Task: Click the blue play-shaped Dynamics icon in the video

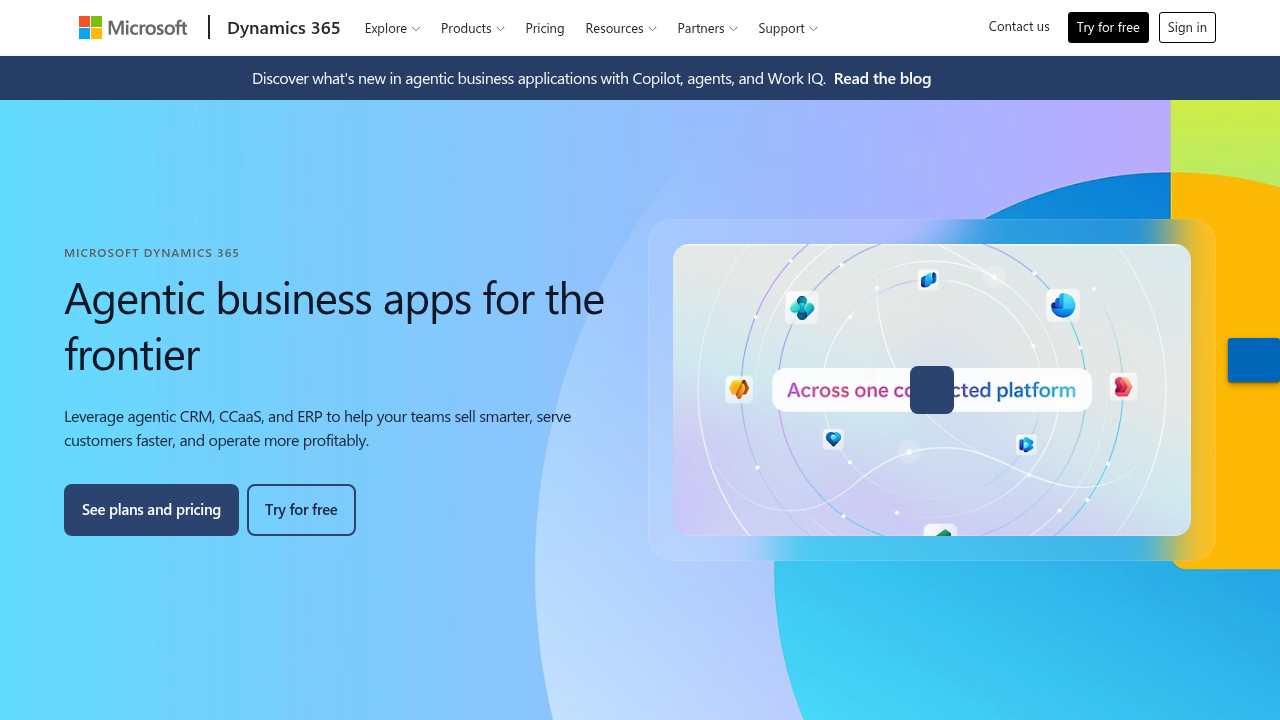Action: [1025, 444]
